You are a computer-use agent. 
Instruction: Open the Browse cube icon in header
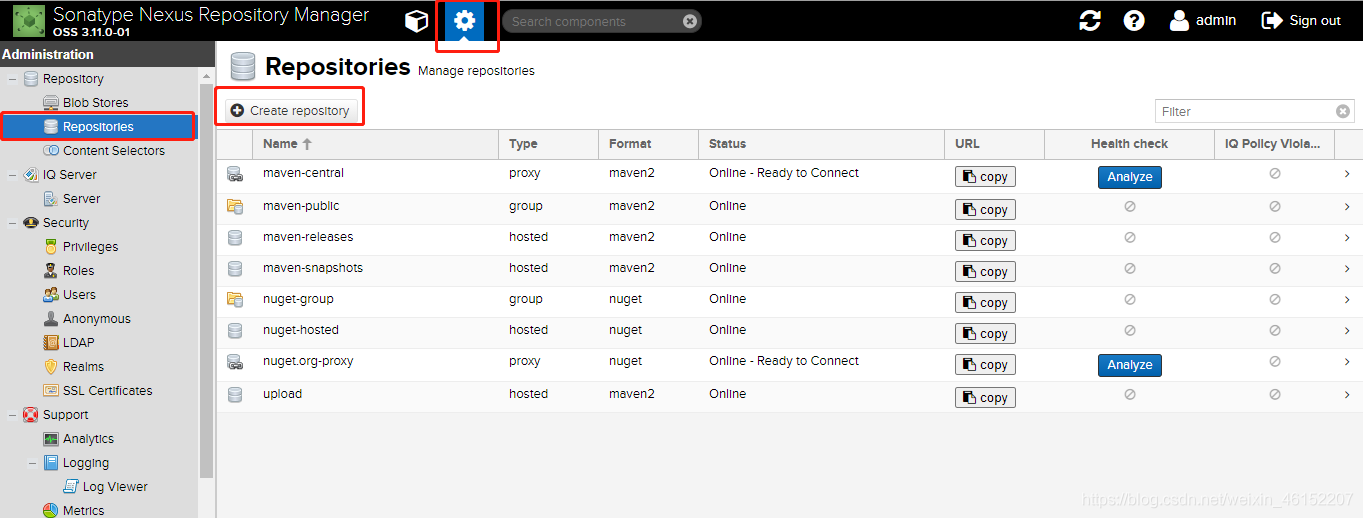[x=416, y=20]
